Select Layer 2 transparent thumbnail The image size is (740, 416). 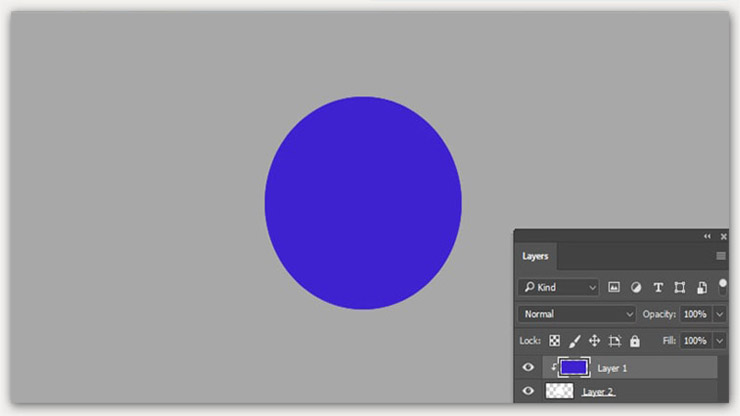click(559, 391)
